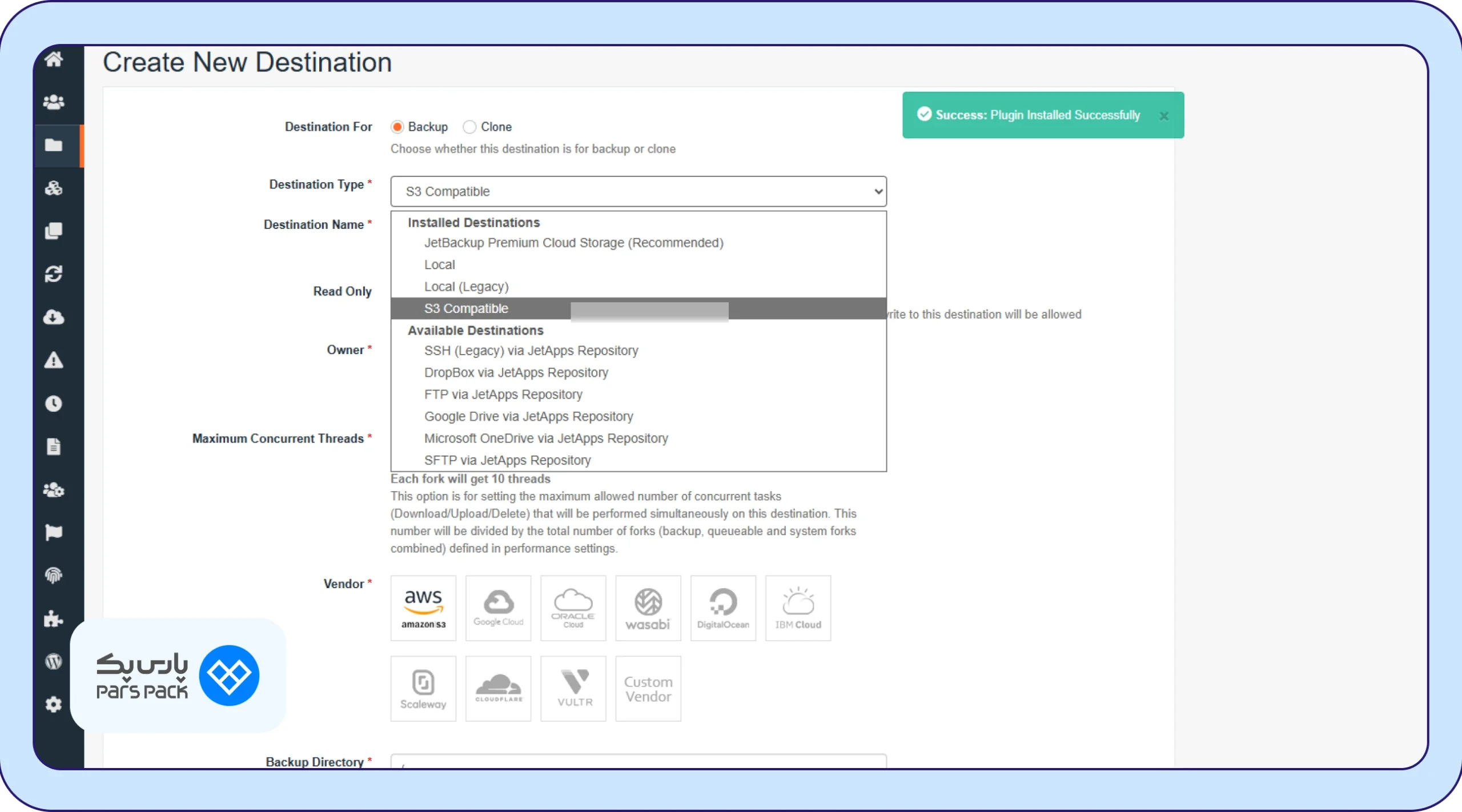Open the flag icon in sidebar
1462x812 pixels.
coord(54,533)
